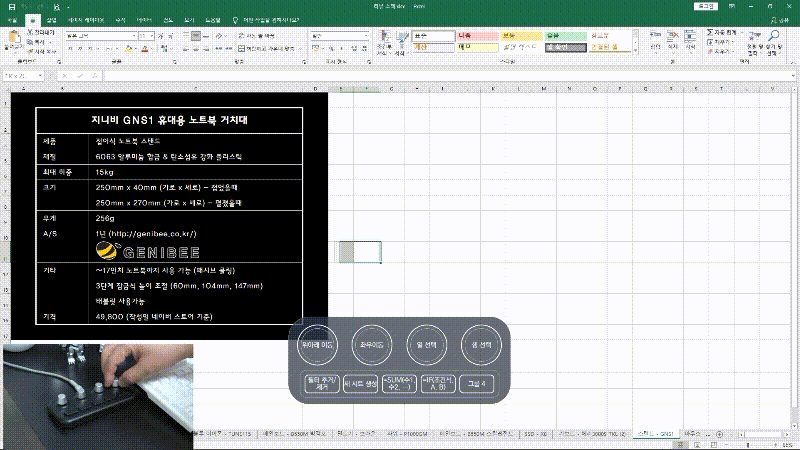Expand the Merge & Center dropdown arrow
The image size is (800, 450).
click(x=301, y=49)
